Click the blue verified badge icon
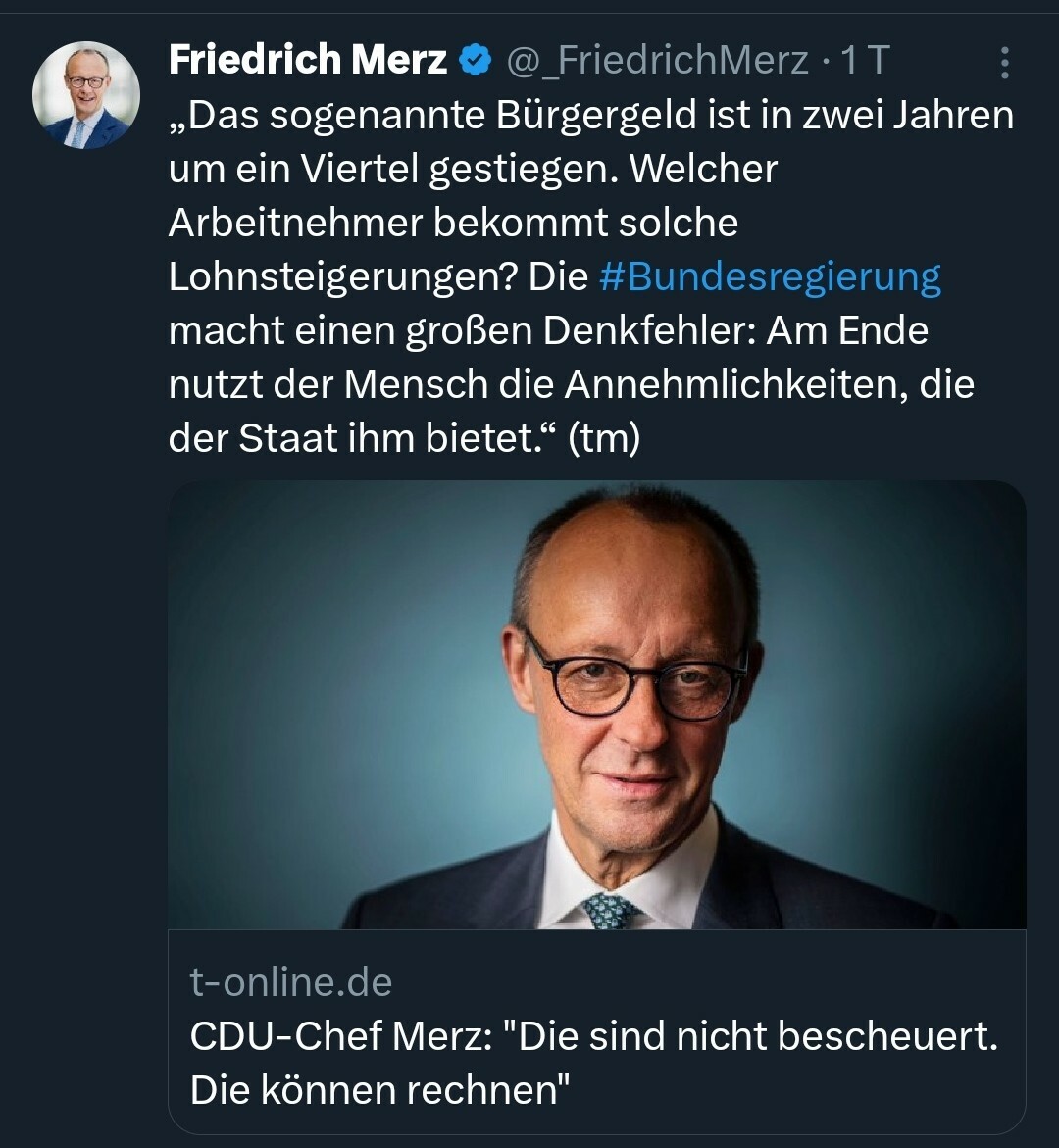The image size is (1059, 1148). click(476, 60)
